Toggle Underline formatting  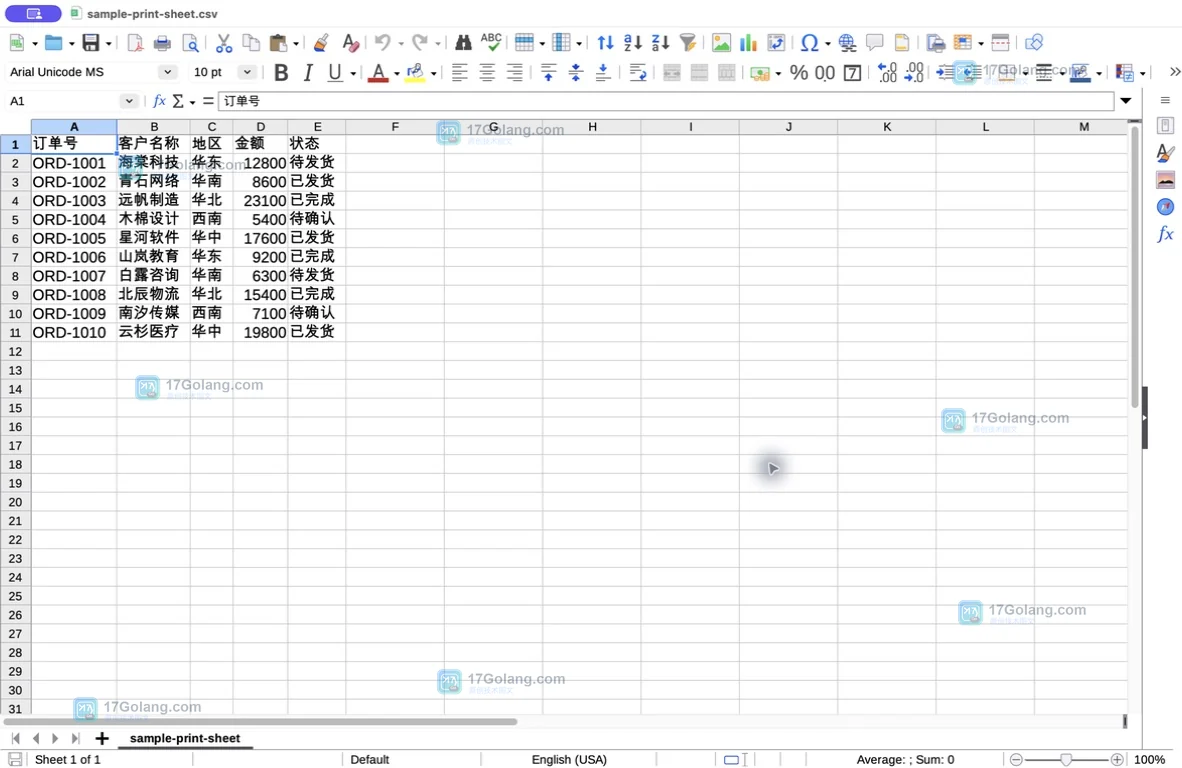[x=335, y=72]
